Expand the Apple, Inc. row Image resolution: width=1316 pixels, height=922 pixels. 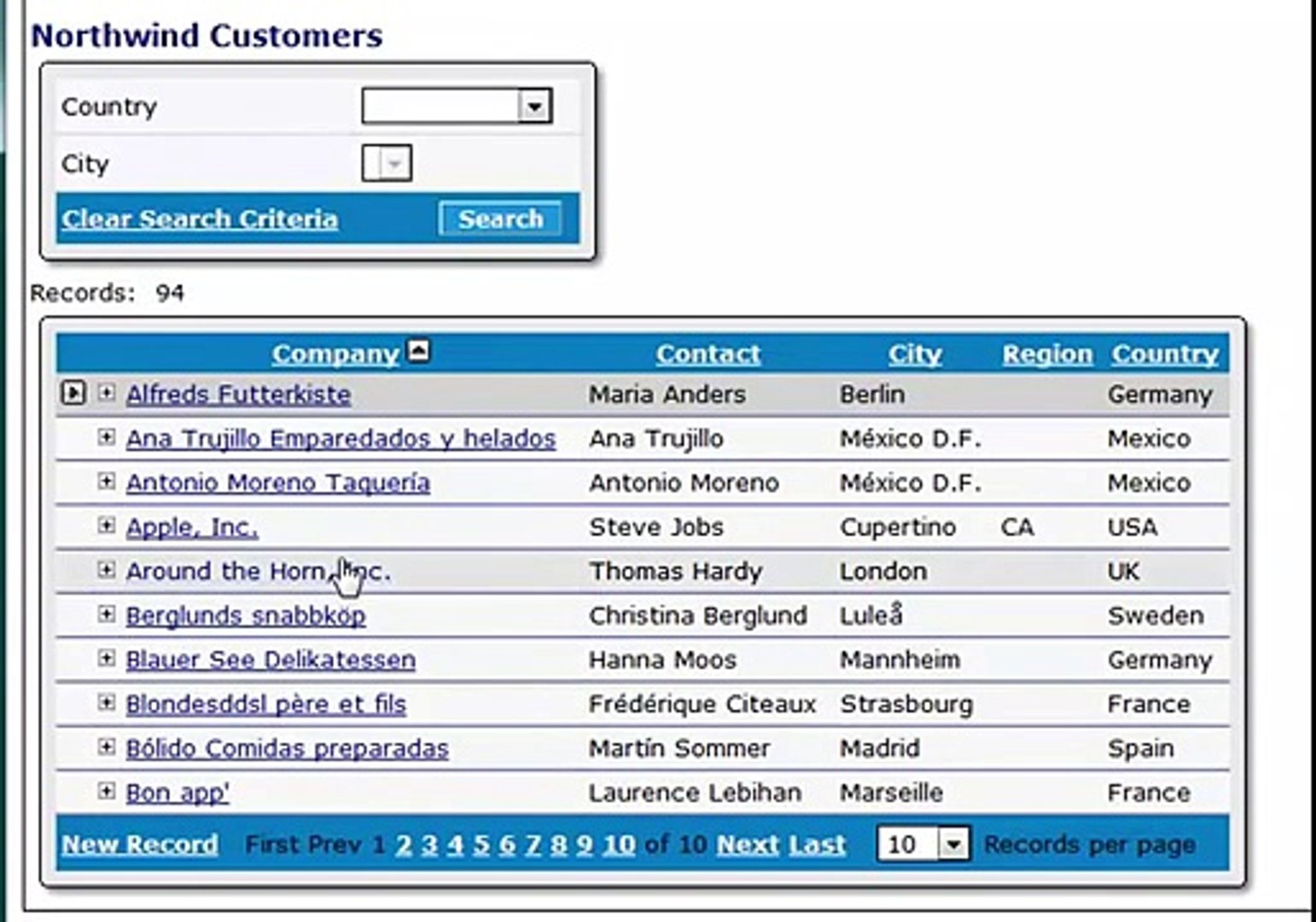pos(106,526)
